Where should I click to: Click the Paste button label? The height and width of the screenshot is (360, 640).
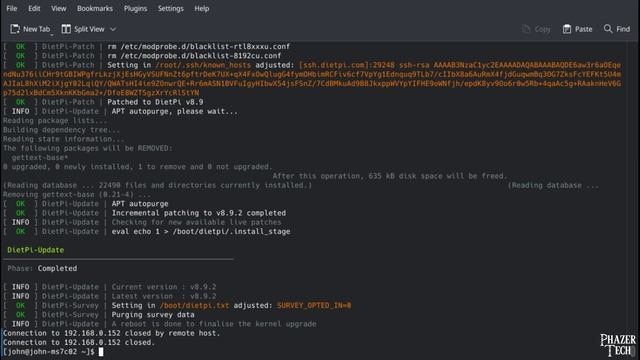(583, 29)
